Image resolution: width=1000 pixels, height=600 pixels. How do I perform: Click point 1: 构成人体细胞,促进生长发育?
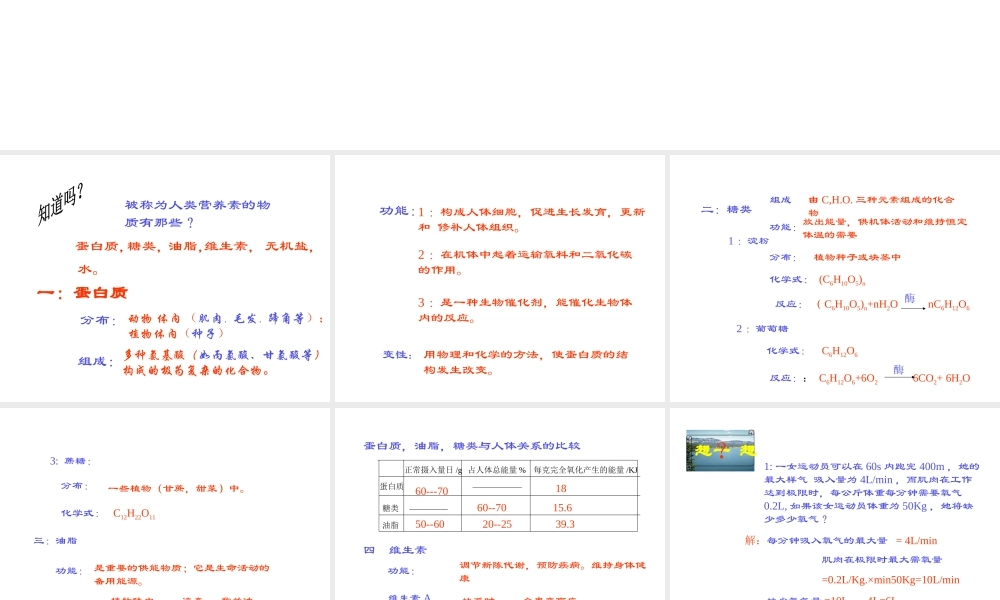(532, 219)
